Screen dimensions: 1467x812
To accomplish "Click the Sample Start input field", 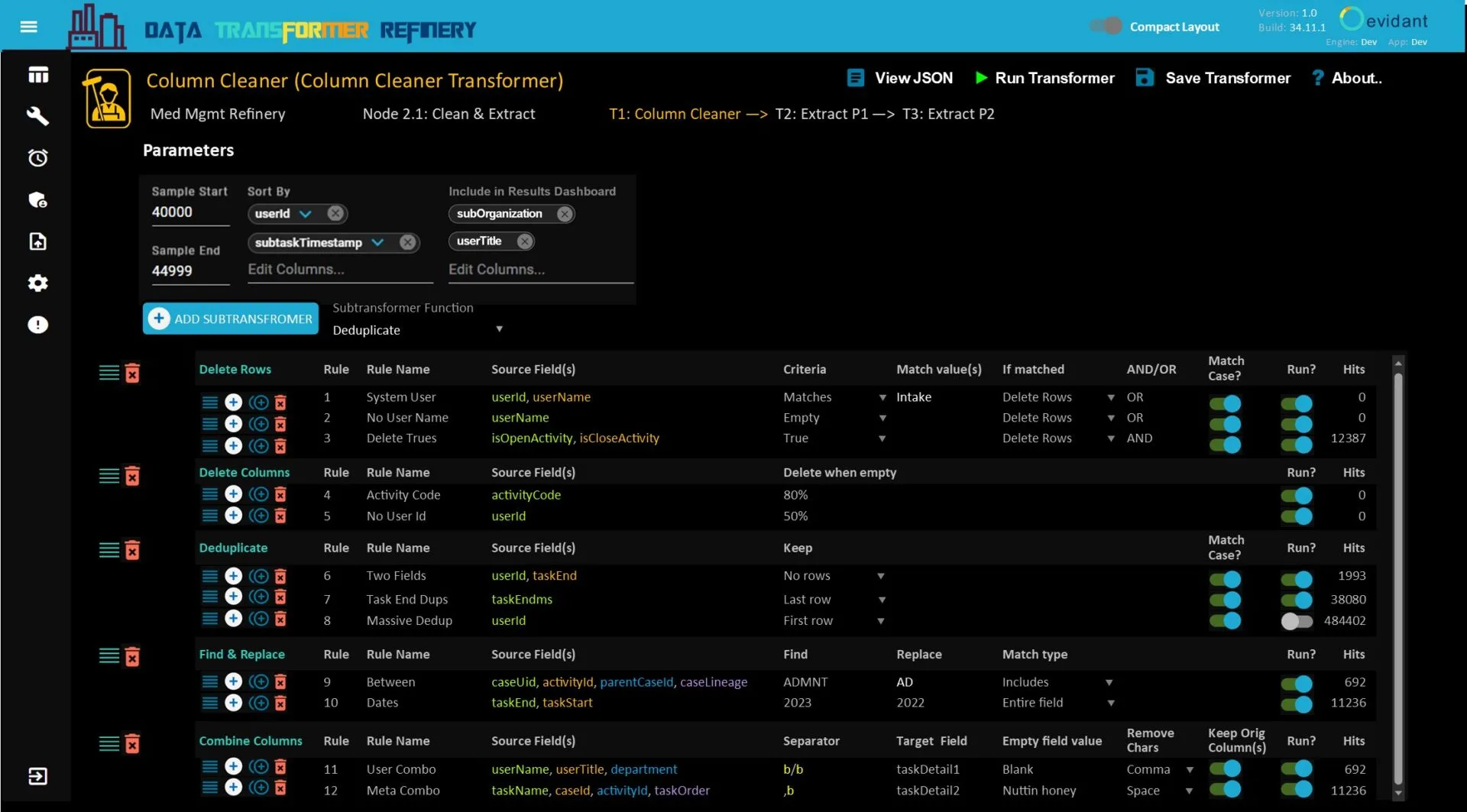I will pos(190,212).
